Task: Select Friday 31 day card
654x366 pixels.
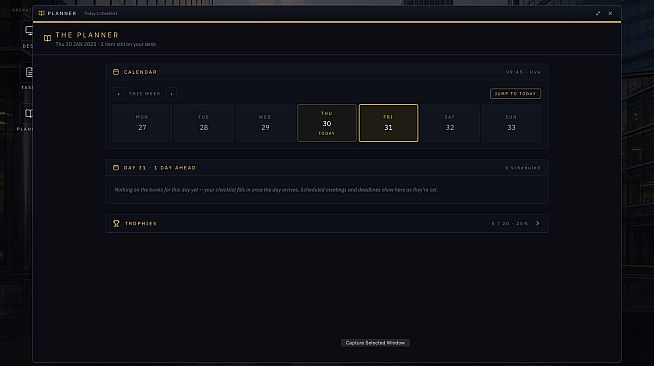Action: 388,123
